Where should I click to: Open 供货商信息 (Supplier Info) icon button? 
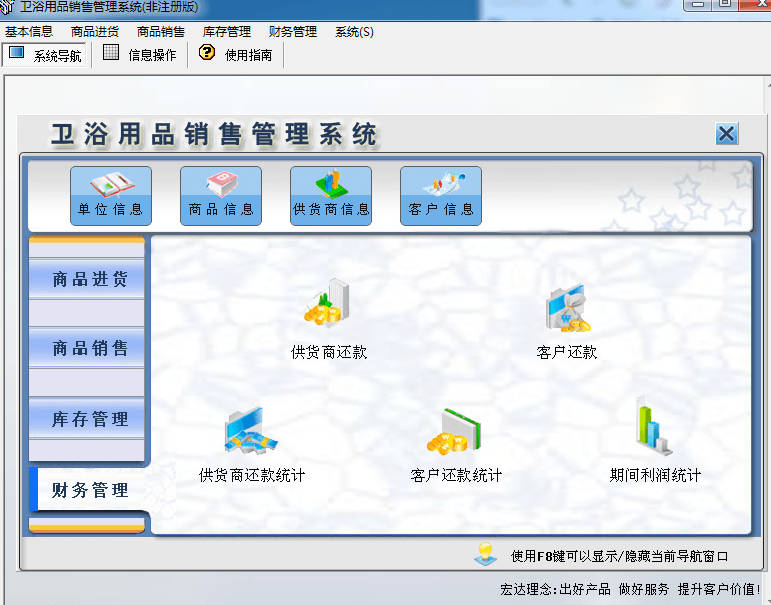331,195
